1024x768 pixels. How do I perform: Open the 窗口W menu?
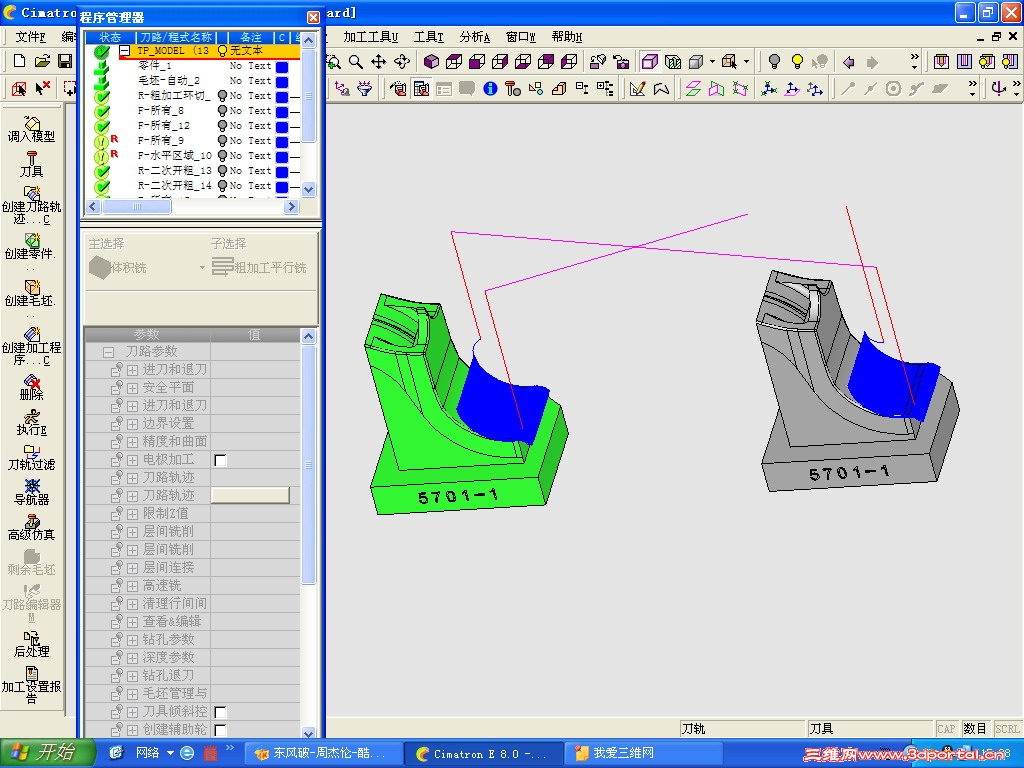click(x=520, y=37)
